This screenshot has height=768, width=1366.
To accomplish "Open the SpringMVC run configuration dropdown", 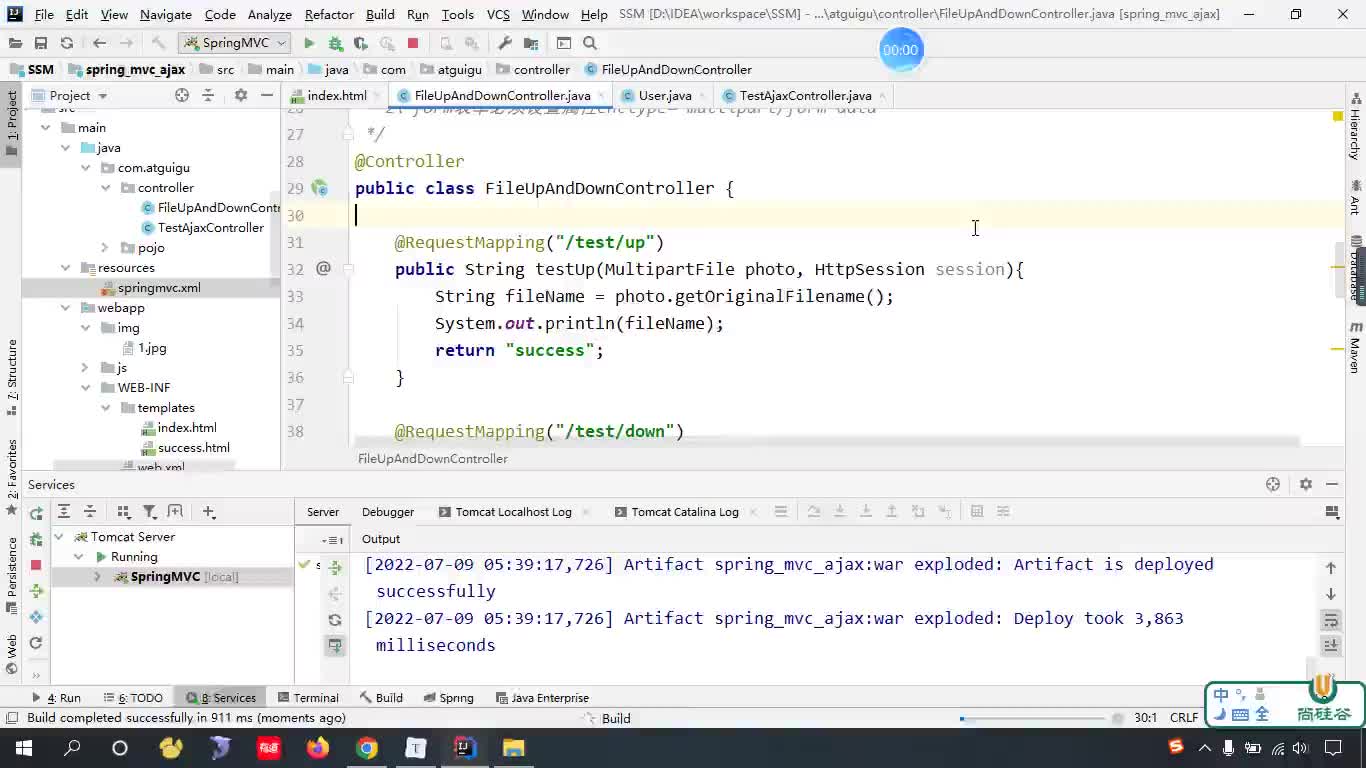I will tap(234, 43).
